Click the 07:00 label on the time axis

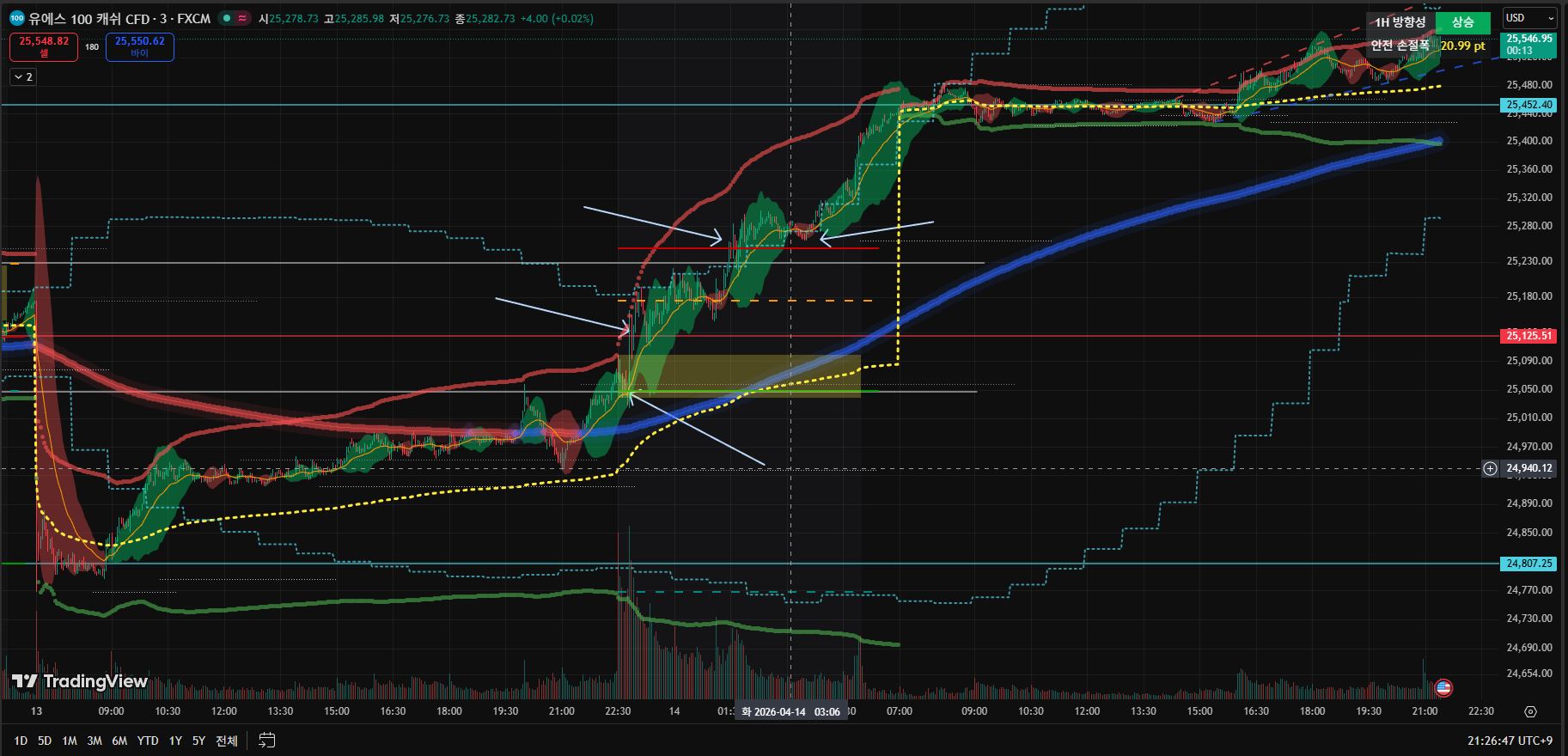coord(900,711)
